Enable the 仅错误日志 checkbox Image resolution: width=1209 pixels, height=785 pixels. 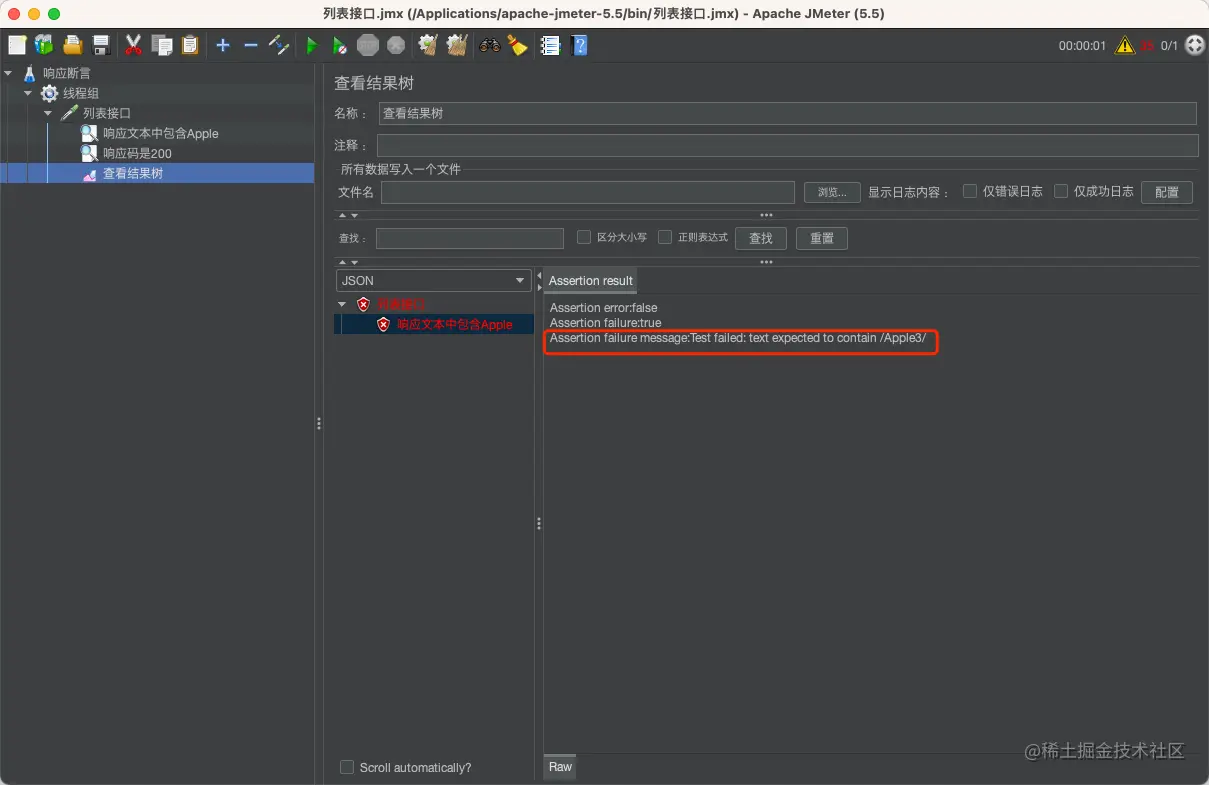970,191
